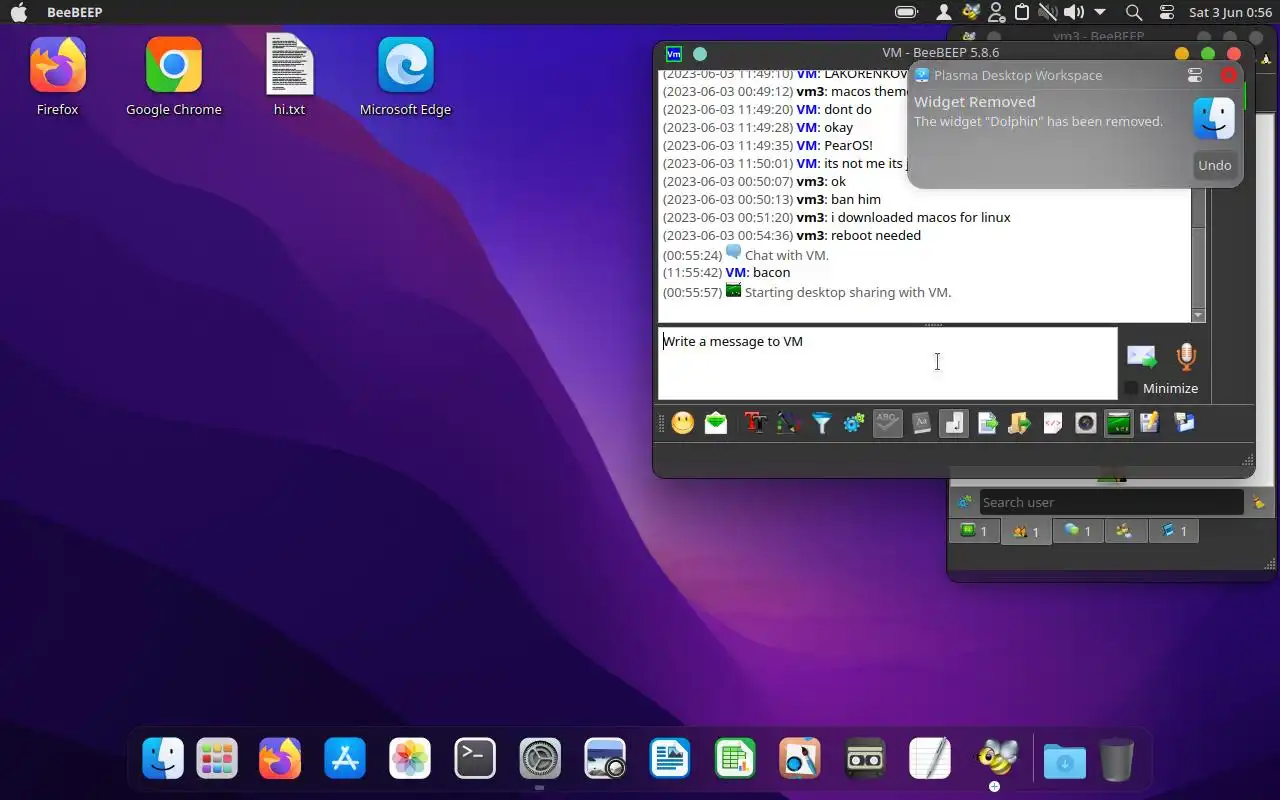The height and width of the screenshot is (800, 1280).
Task: Click Undo in the Widget Removed notification
Action: pos(1215,165)
